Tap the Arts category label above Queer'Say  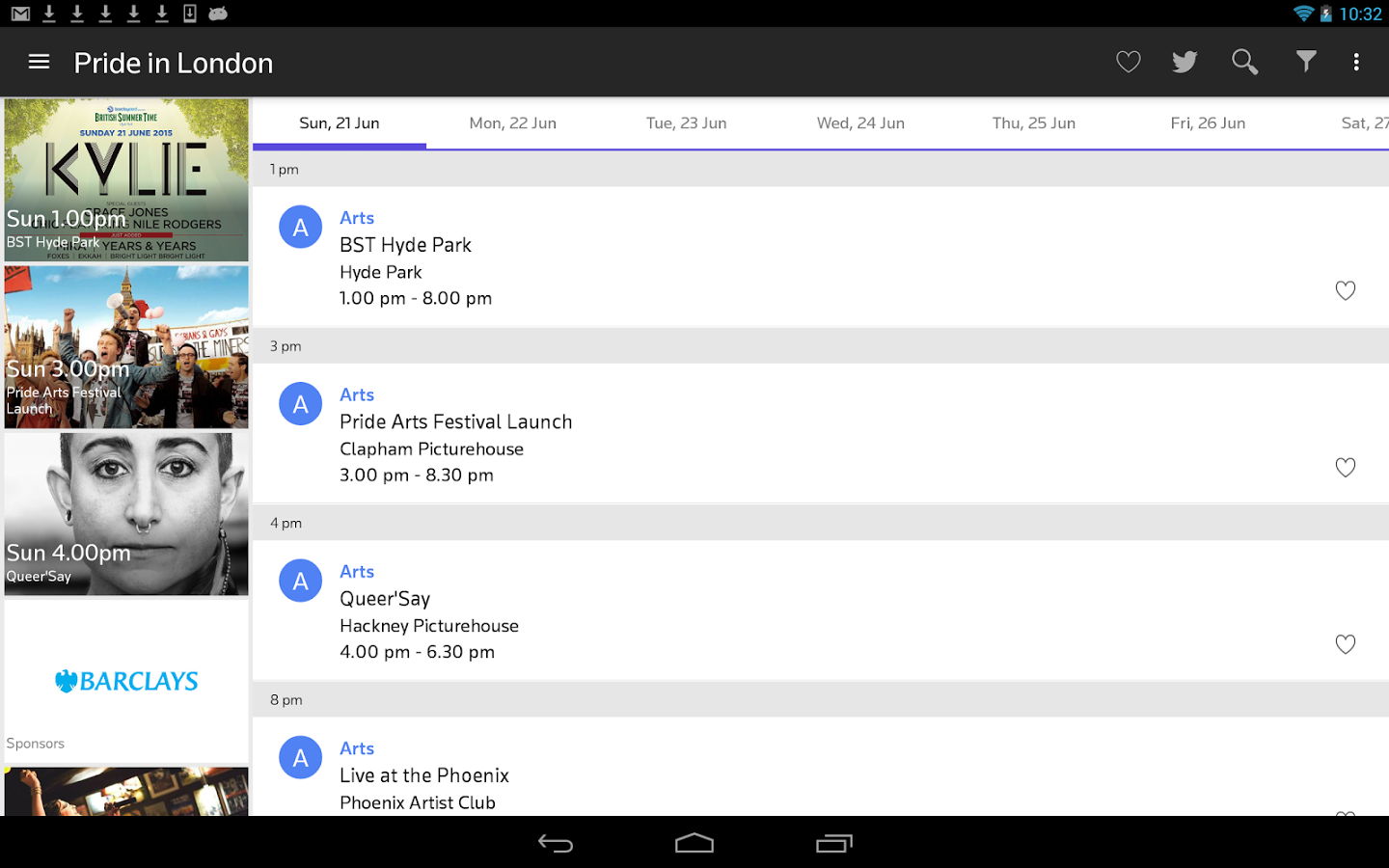click(x=357, y=572)
